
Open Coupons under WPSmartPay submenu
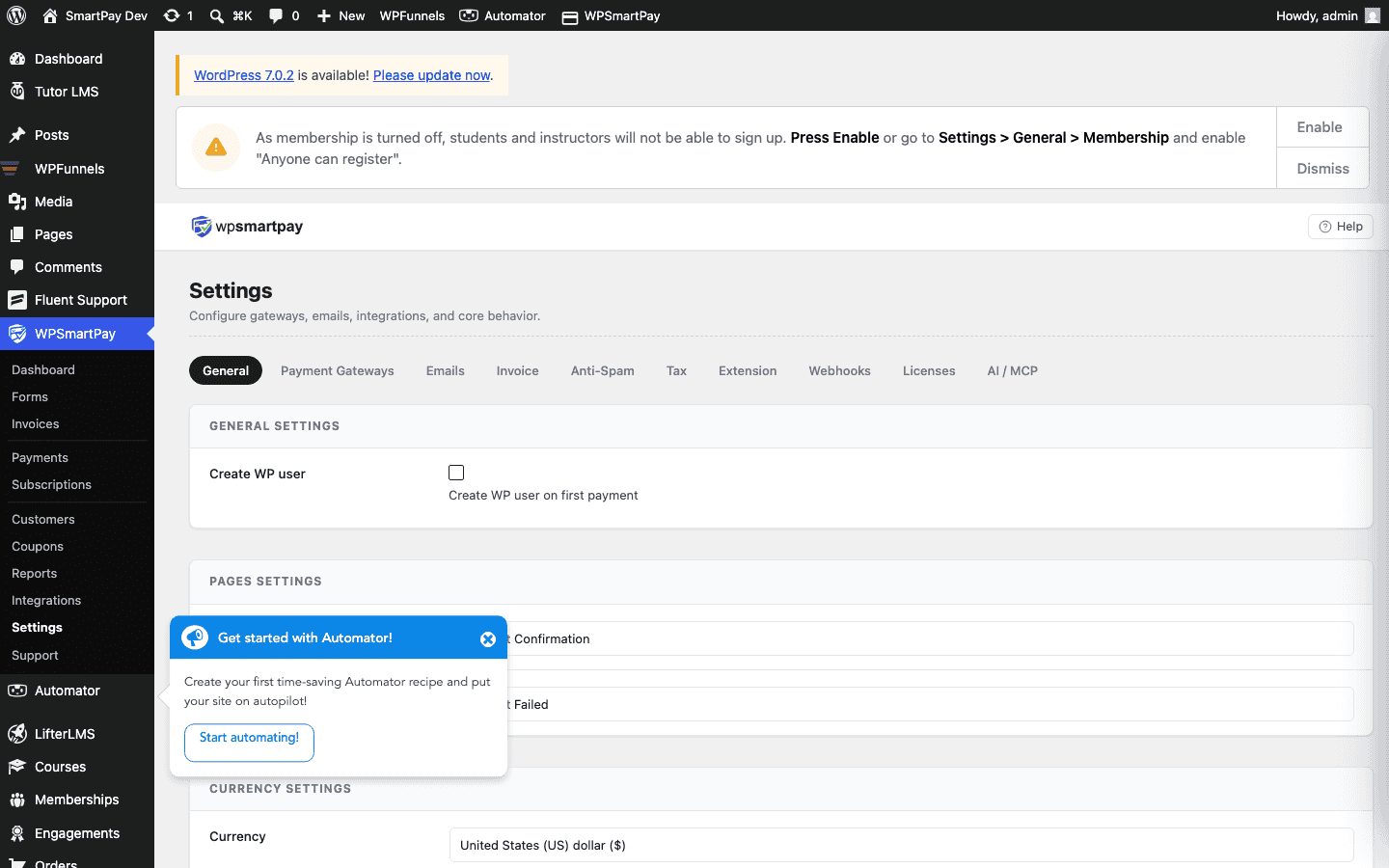[38, 546]
